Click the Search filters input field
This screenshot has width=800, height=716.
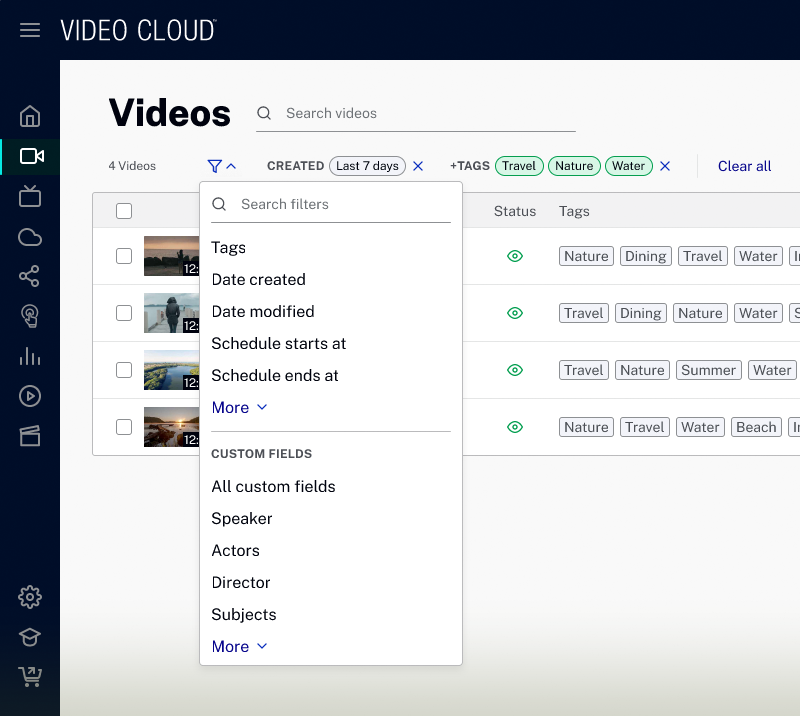[x=340, y=204]
